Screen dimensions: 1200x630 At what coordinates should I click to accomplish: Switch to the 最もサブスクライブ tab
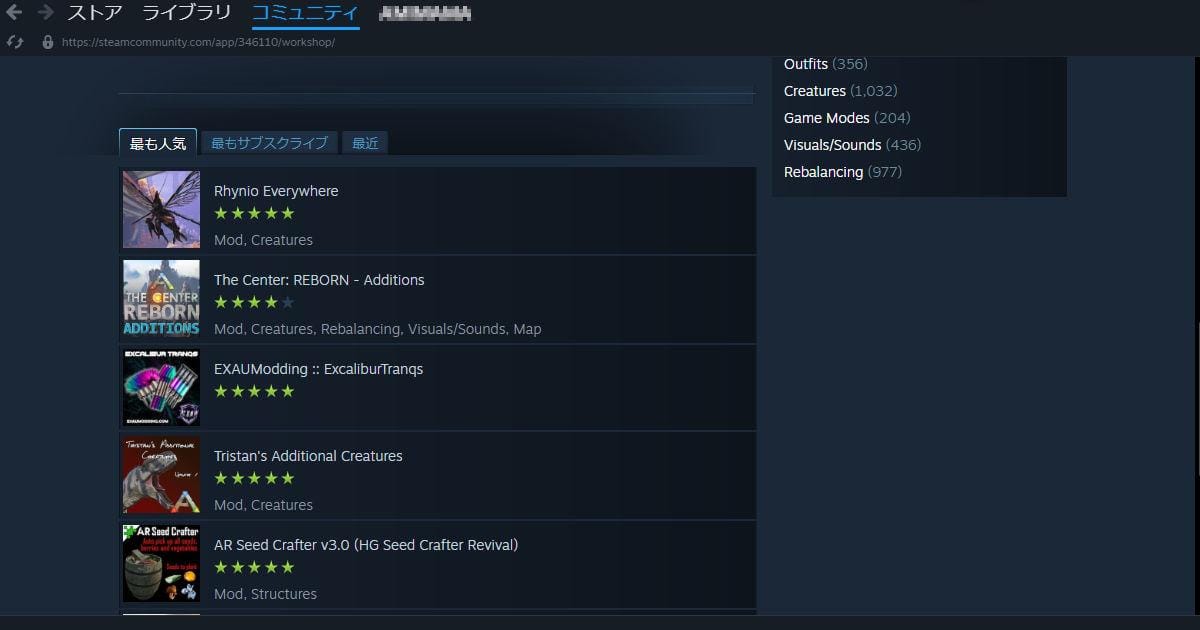click(269, 143)
